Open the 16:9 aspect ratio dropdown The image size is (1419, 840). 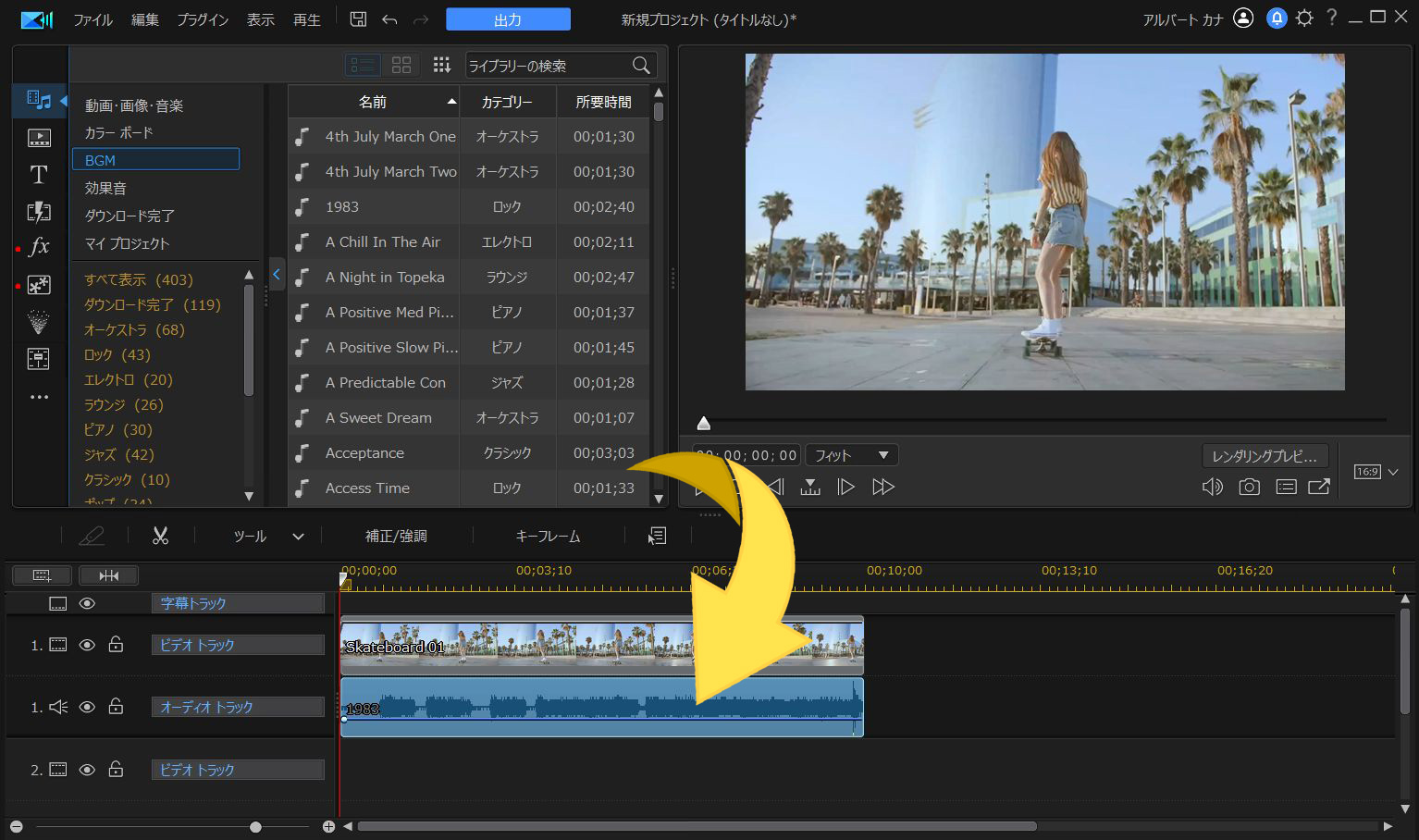click(x=1376, y=472)
